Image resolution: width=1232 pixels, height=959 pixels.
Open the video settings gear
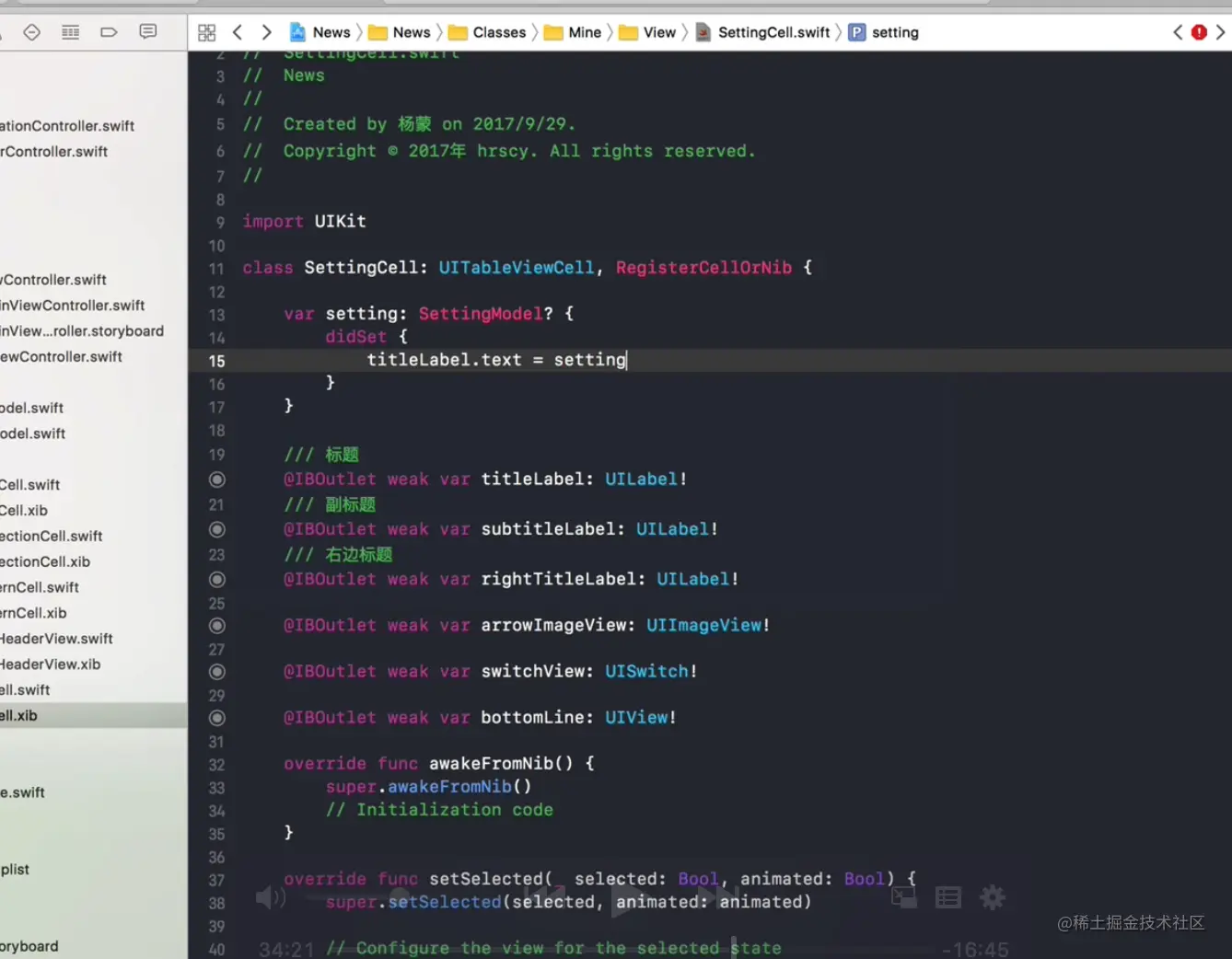point(993,897)
